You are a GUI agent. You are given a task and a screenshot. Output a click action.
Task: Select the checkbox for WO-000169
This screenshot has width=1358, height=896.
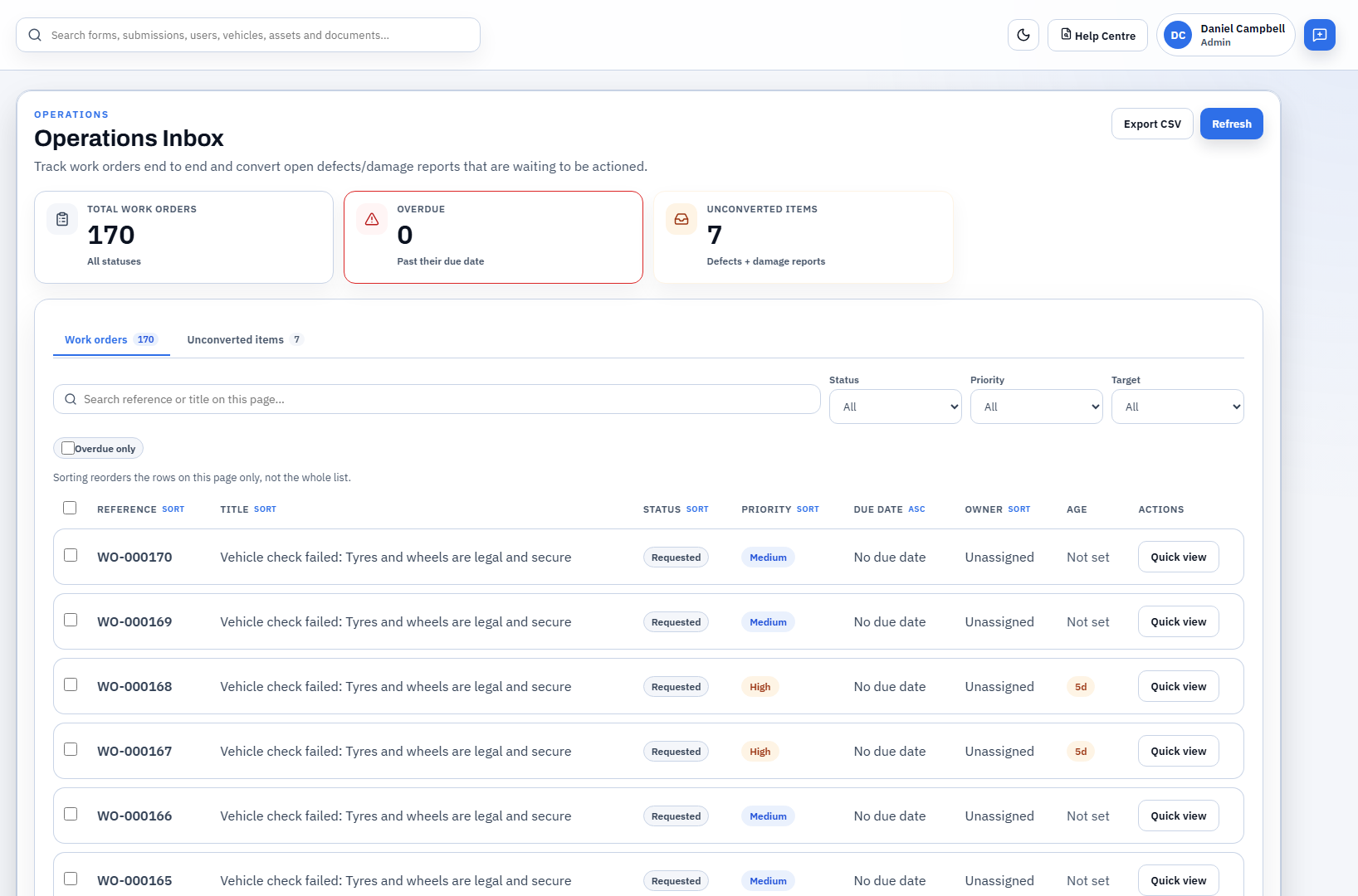click(x=71, y=620)
